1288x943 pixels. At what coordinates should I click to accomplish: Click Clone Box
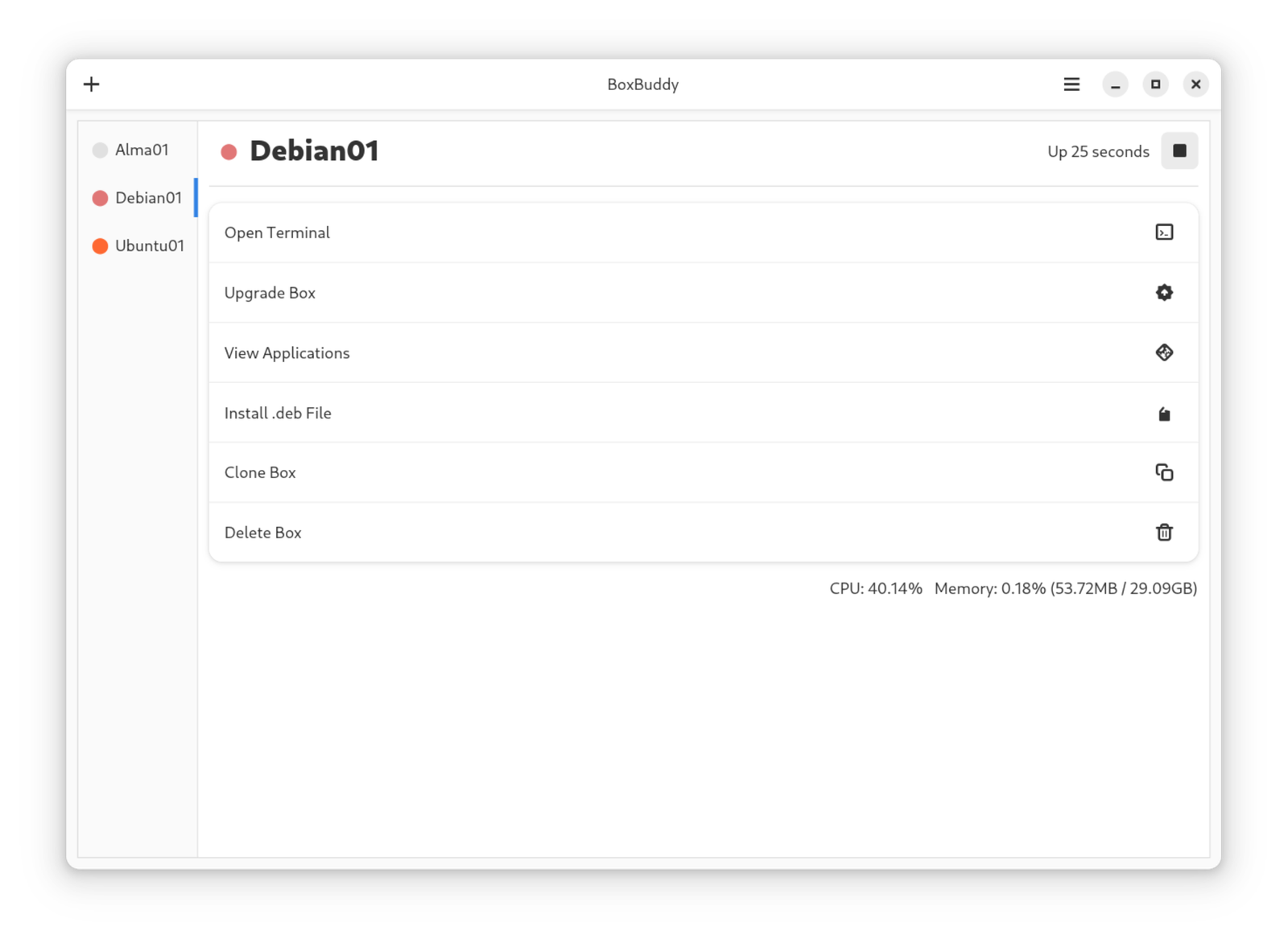point(260,472)
